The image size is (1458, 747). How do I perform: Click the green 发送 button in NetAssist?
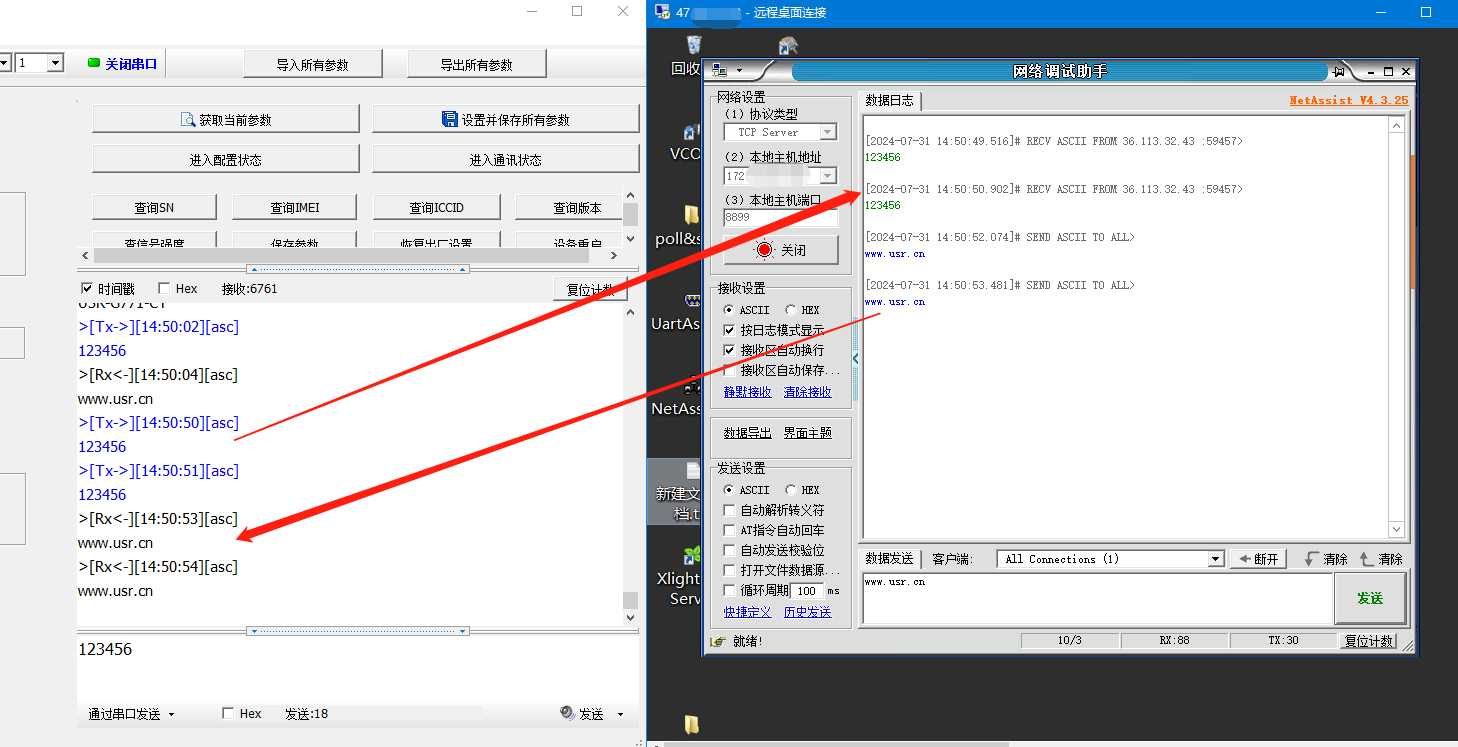[x=1370, y=598]
